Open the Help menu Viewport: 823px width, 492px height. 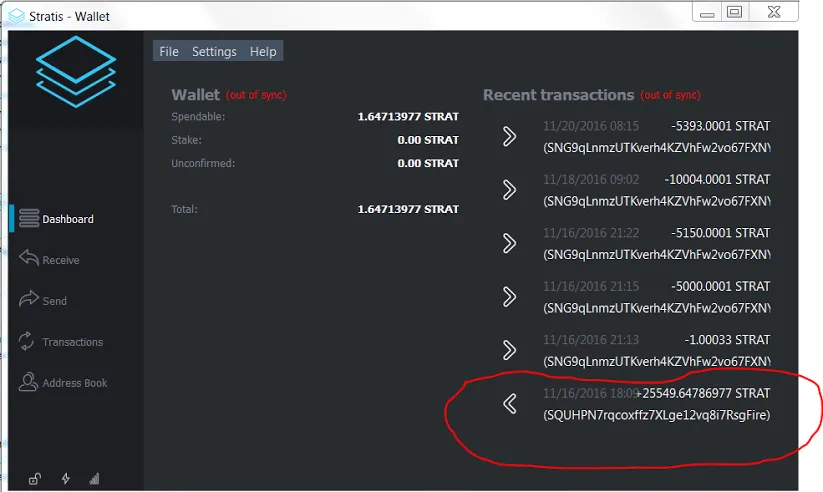pos(263,51)
